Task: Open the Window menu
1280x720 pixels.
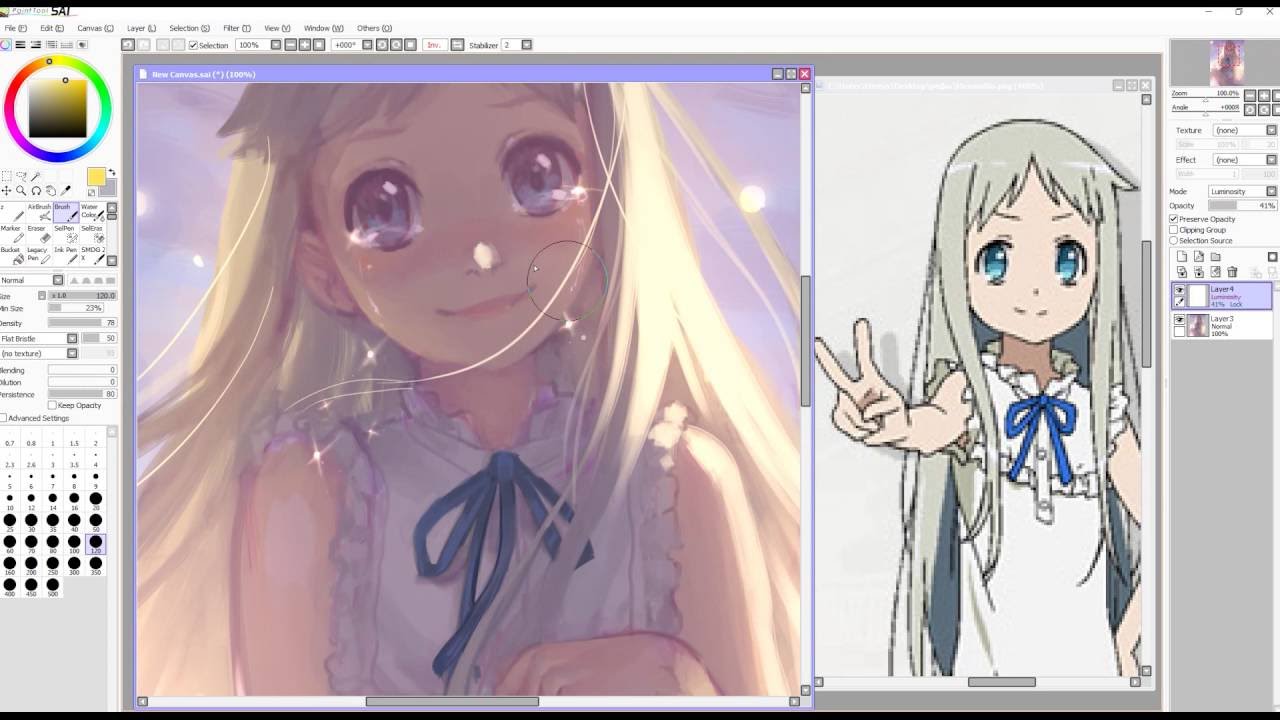Action: tap(323, 28)
